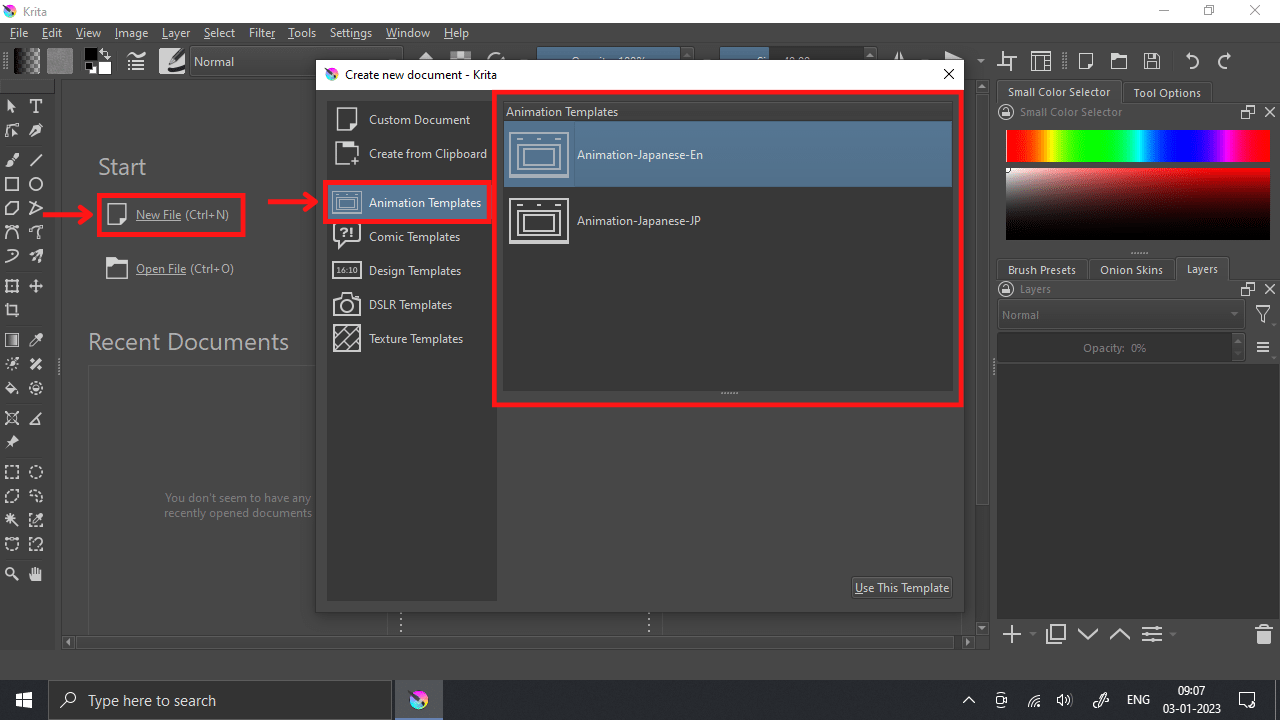
Task: Select the Elliptical Selection tool
Action: tap(36, 472)
